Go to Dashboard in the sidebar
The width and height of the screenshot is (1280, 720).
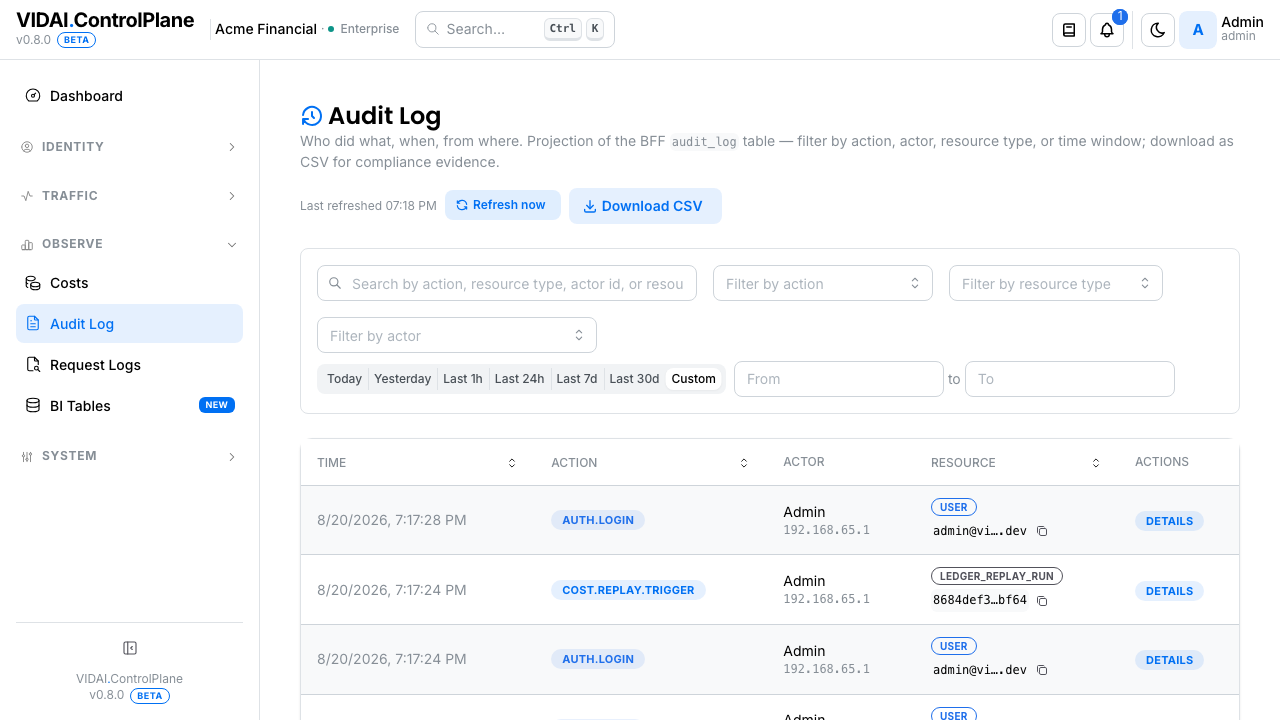click(x=129, y=96)
